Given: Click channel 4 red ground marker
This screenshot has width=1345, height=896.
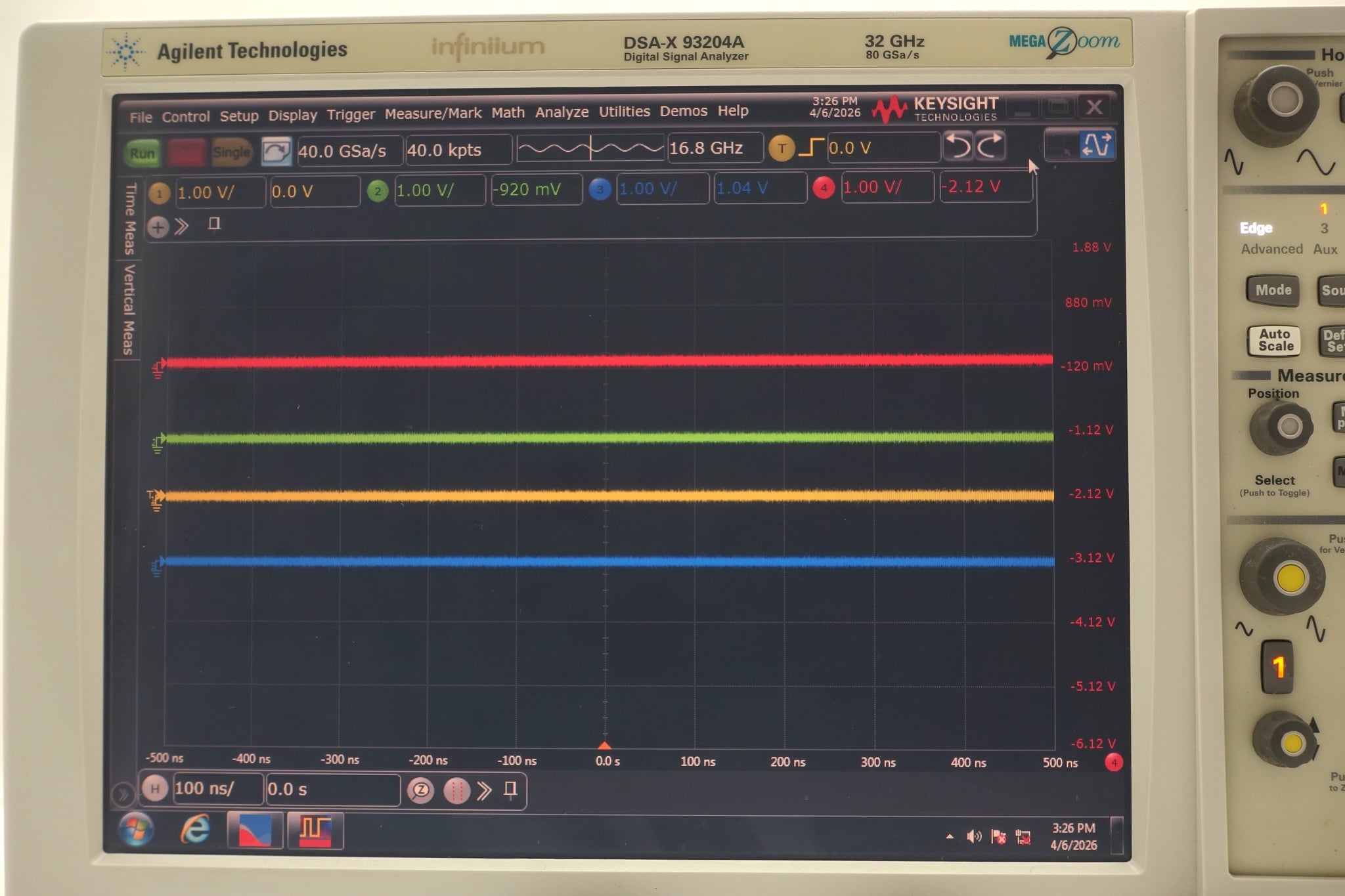Looking at the screenshot, I should click(x=158, y=368).
